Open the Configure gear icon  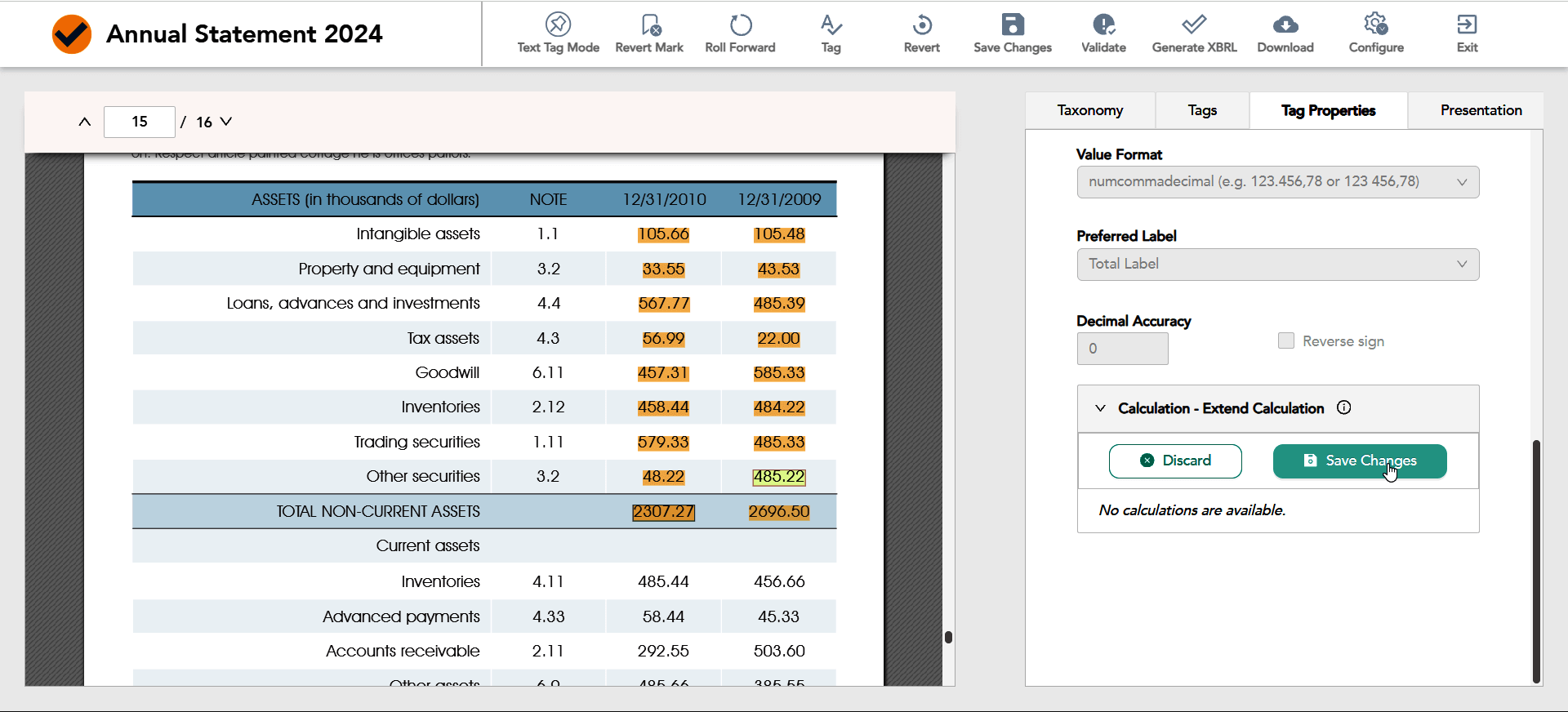click(1376, 24)
